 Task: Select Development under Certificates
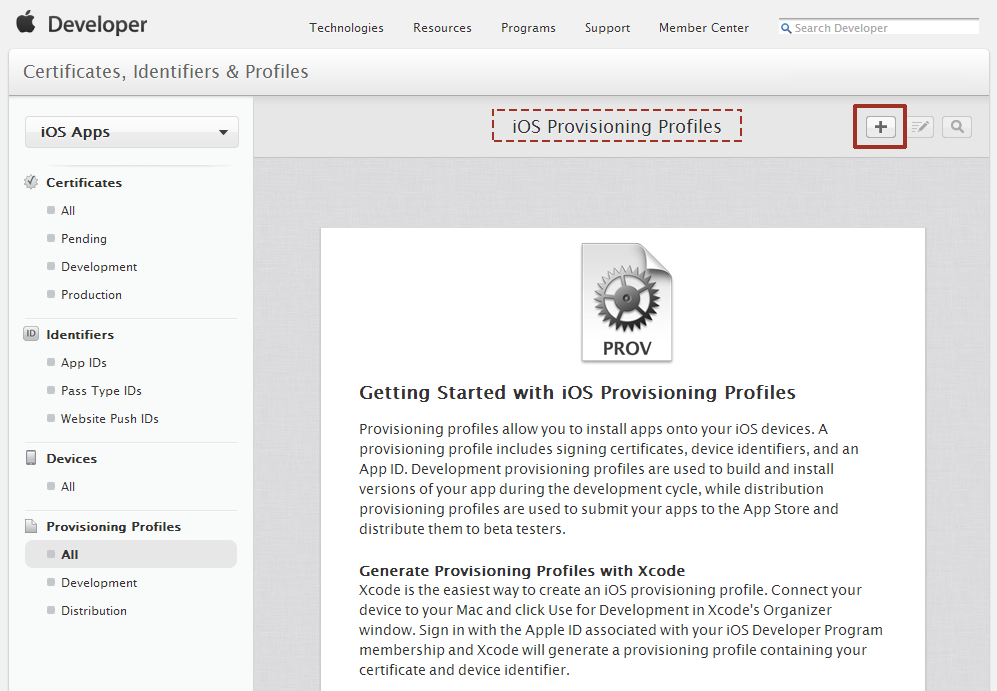[99, 266]
